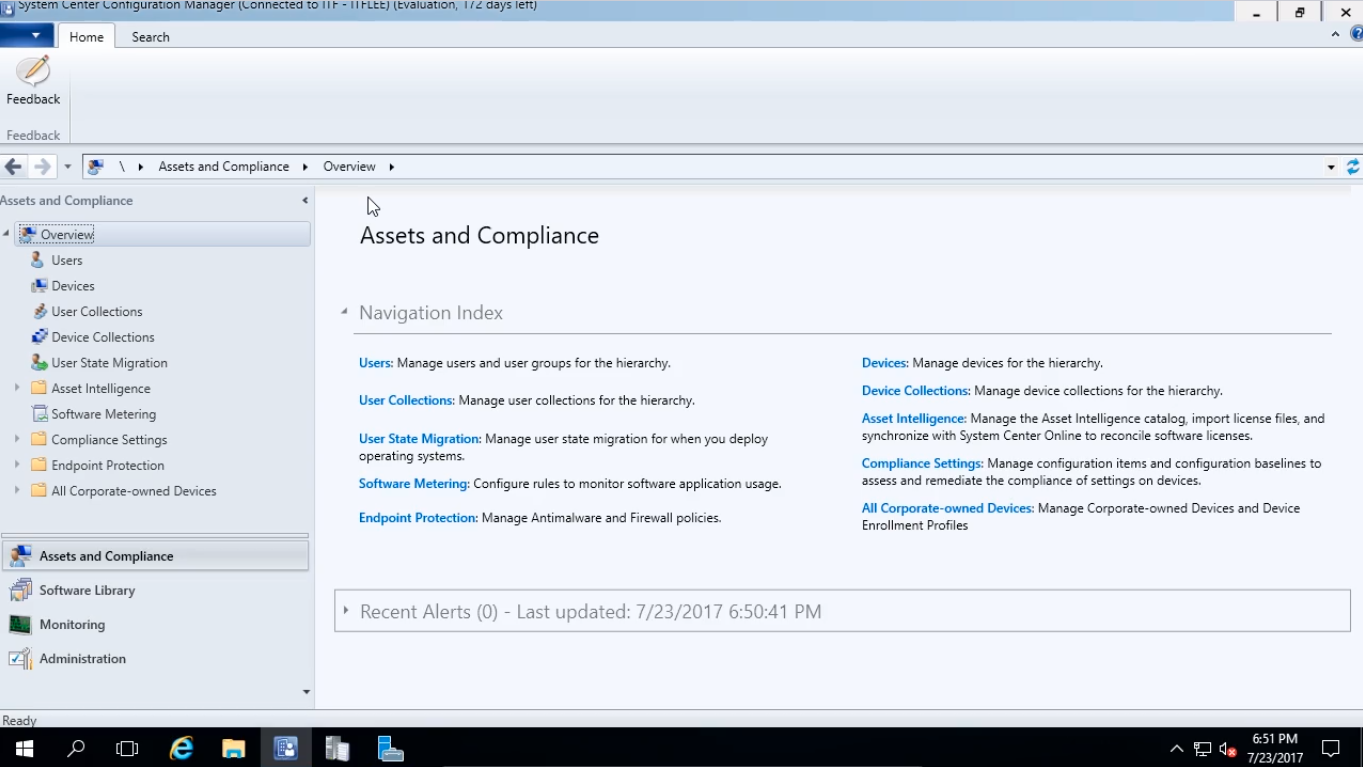Open Device Collections in the navigation tree
Screen dimensions: 1363x767
click(102, 337)
